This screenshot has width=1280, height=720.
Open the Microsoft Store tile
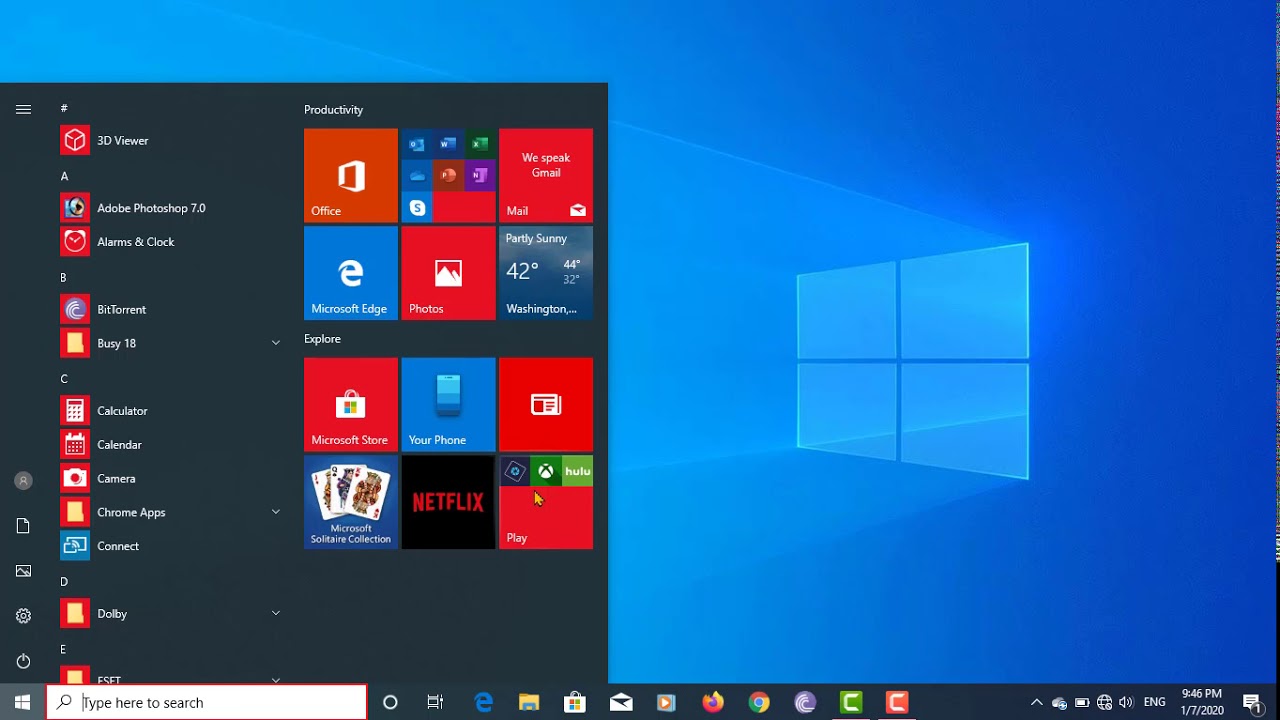351,404
